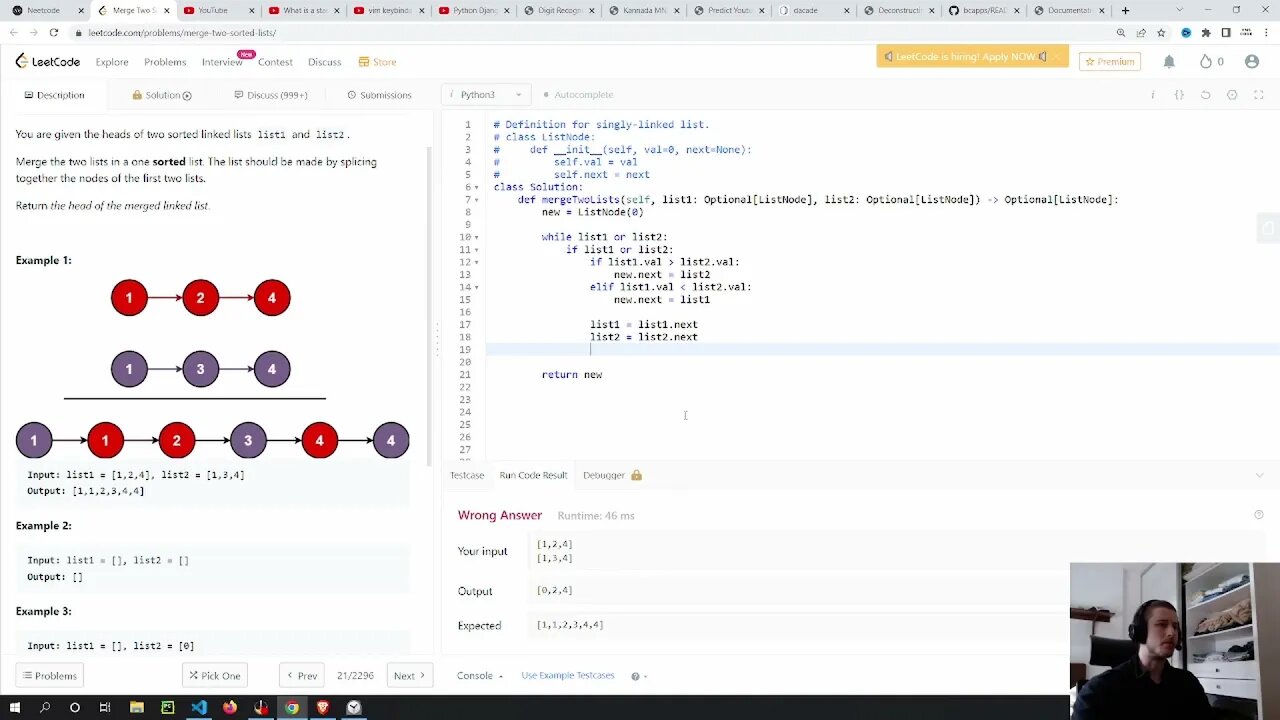Open Contest in the top navigation
1280x720 pixels.
pyautogui.click(x=275, y=62)
